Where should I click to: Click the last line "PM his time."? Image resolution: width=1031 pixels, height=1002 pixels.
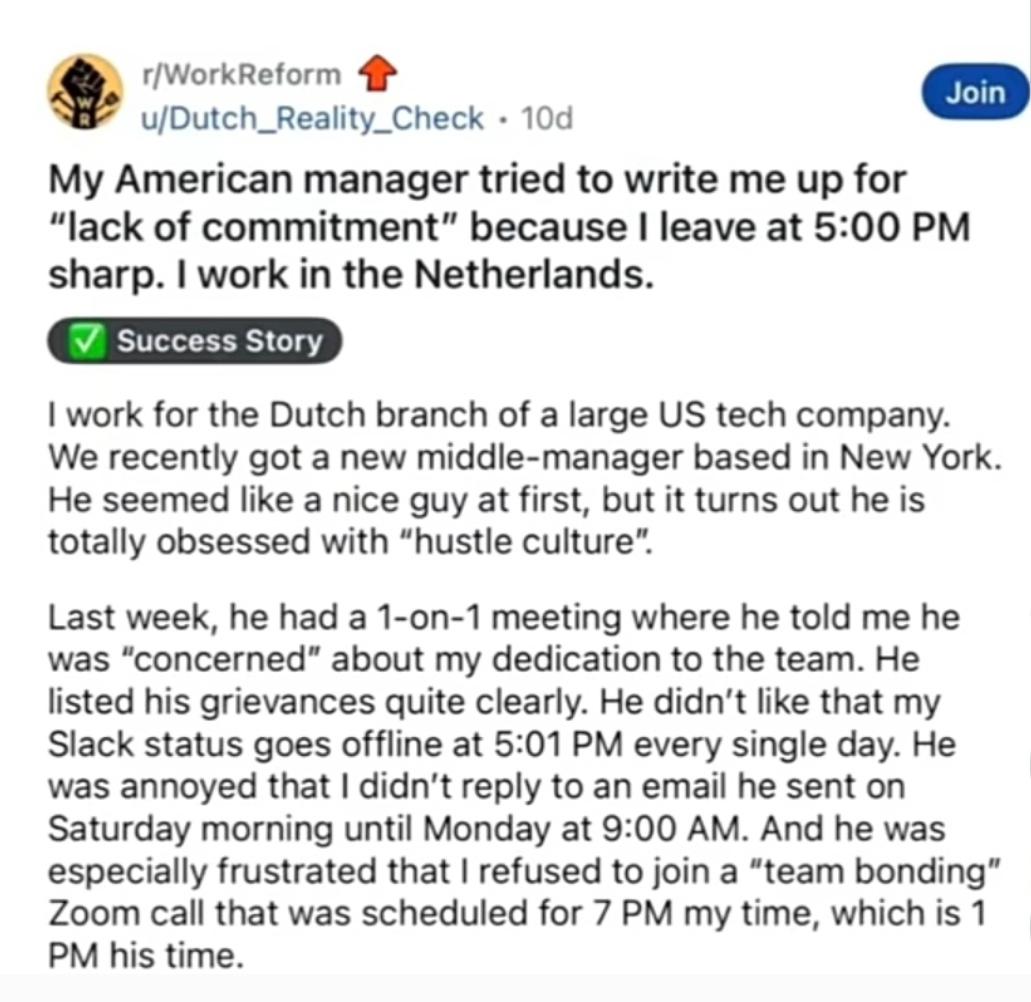point(145,958)
